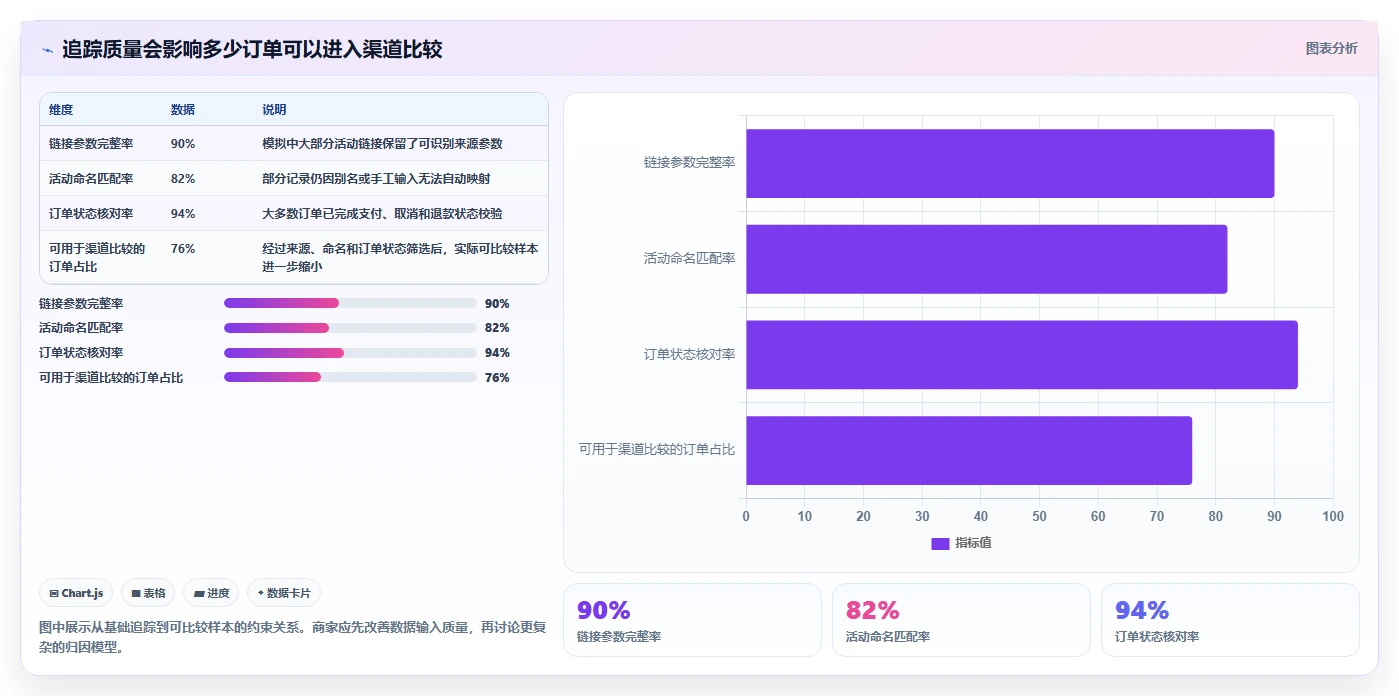Click the 活动命名匹配率 progress bar

click(350, 328)
